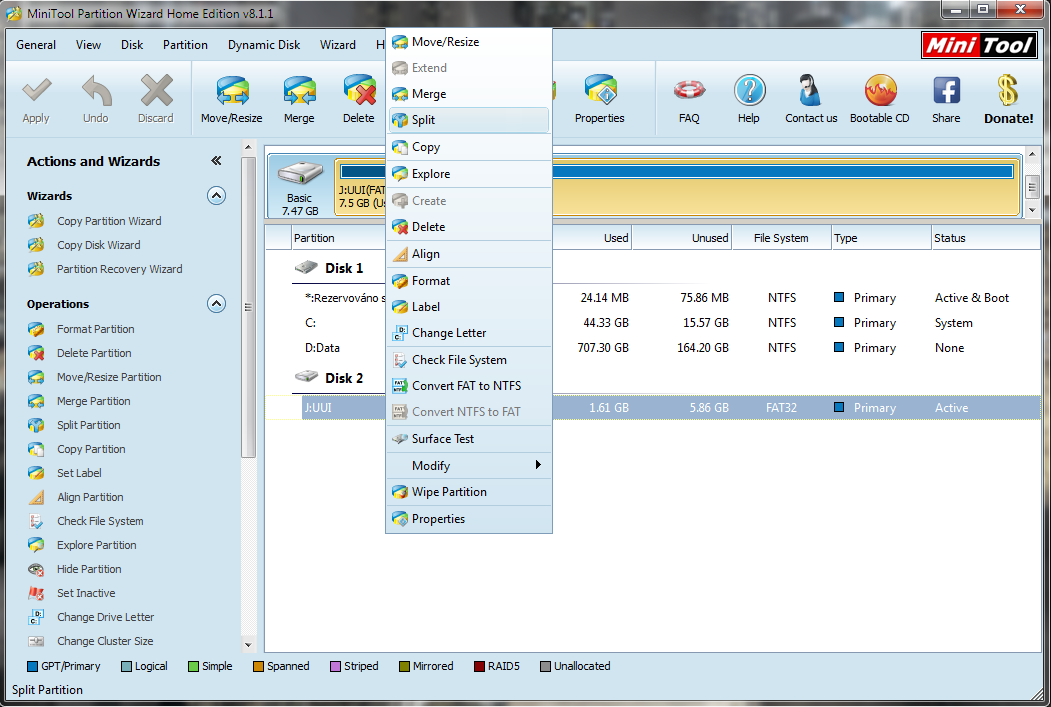Open the General menu
Viewport: 1051px width, 707px height.
(36, 45)
